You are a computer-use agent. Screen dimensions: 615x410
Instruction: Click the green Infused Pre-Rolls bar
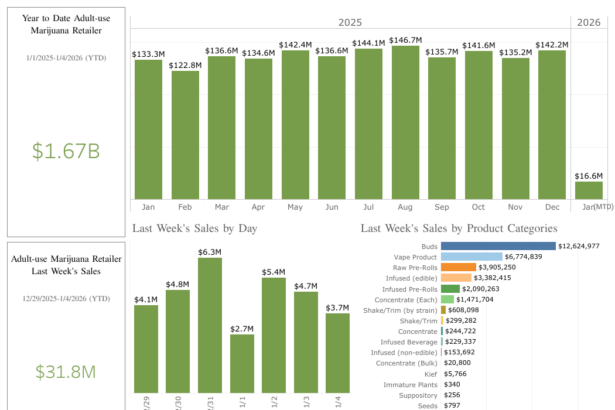pos(450,289)
